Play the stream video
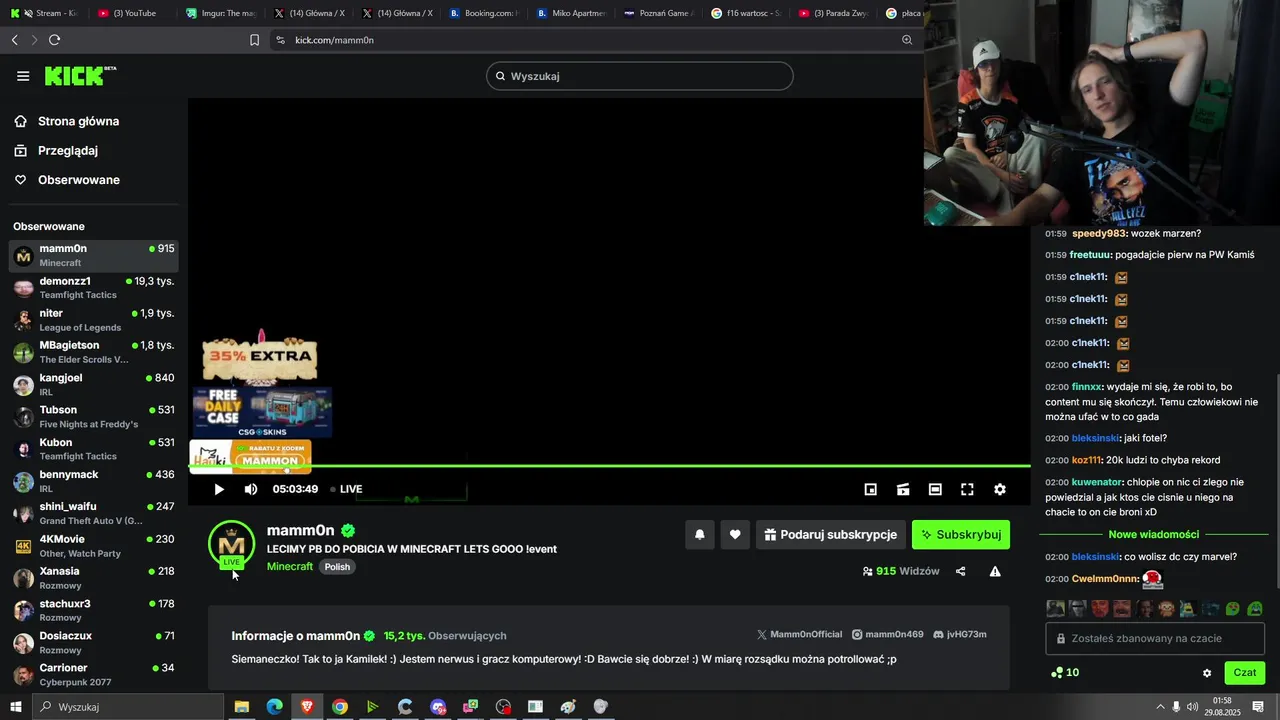Screen dimensions: 1280x720 pyautogui.click(x=219, y=489)
